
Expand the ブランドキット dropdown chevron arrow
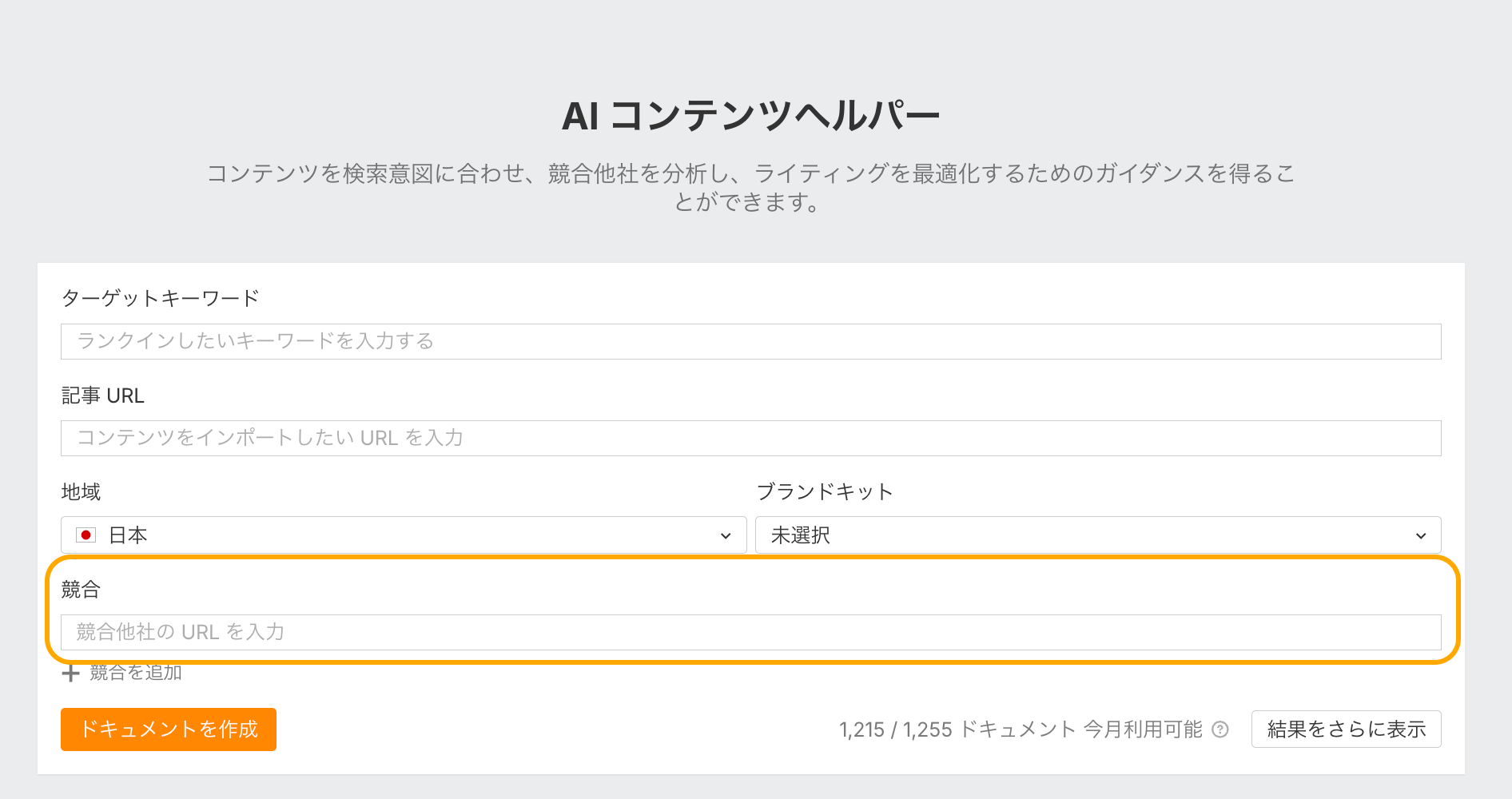click(x=1420, y=536)
